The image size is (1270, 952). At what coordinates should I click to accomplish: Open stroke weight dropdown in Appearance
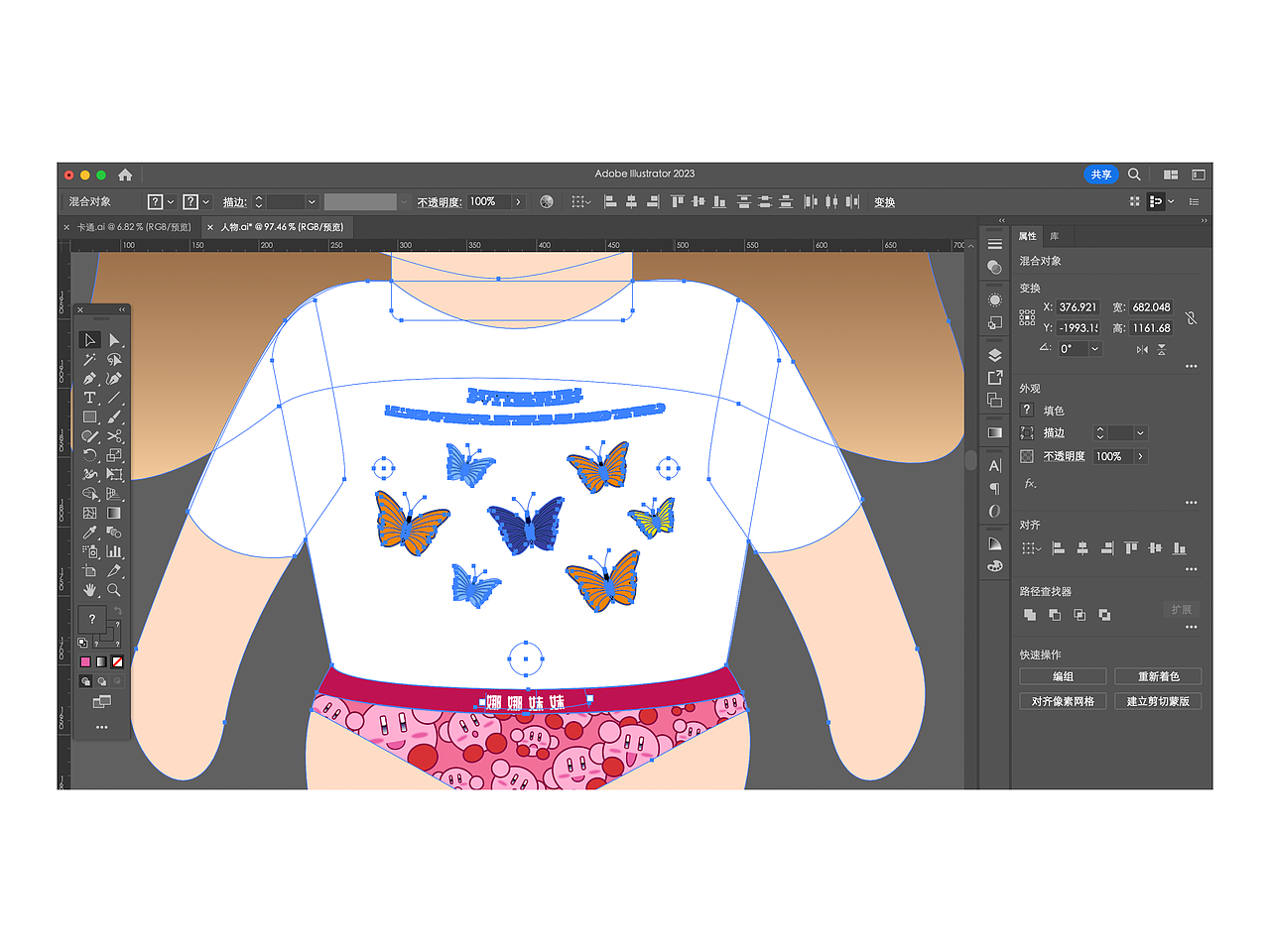pyautogui.click(x=1141, y=433)
